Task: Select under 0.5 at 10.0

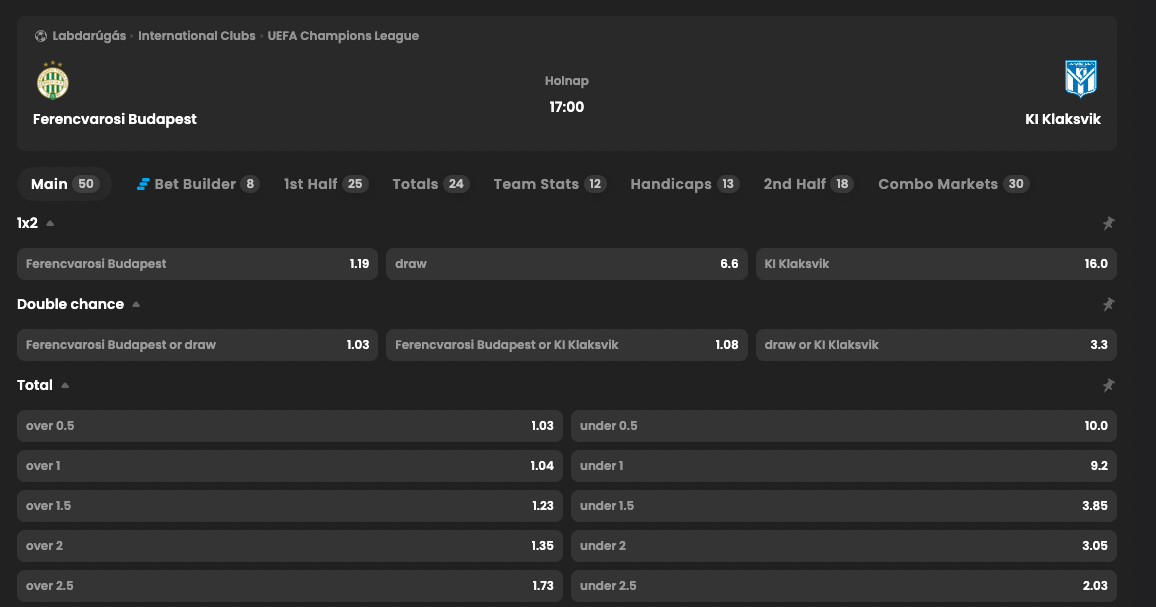Action: tap(844, 426)
